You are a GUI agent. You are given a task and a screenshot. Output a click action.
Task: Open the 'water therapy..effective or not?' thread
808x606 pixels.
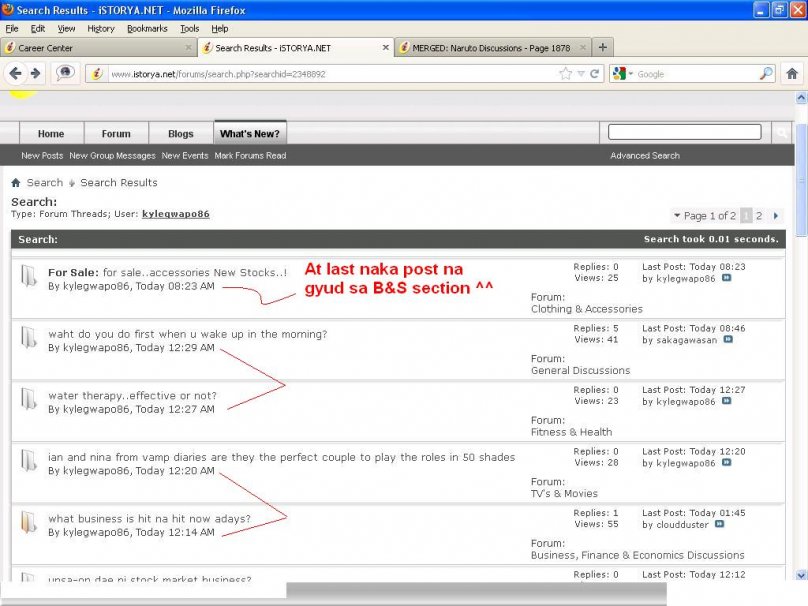[x=132, y=396]
